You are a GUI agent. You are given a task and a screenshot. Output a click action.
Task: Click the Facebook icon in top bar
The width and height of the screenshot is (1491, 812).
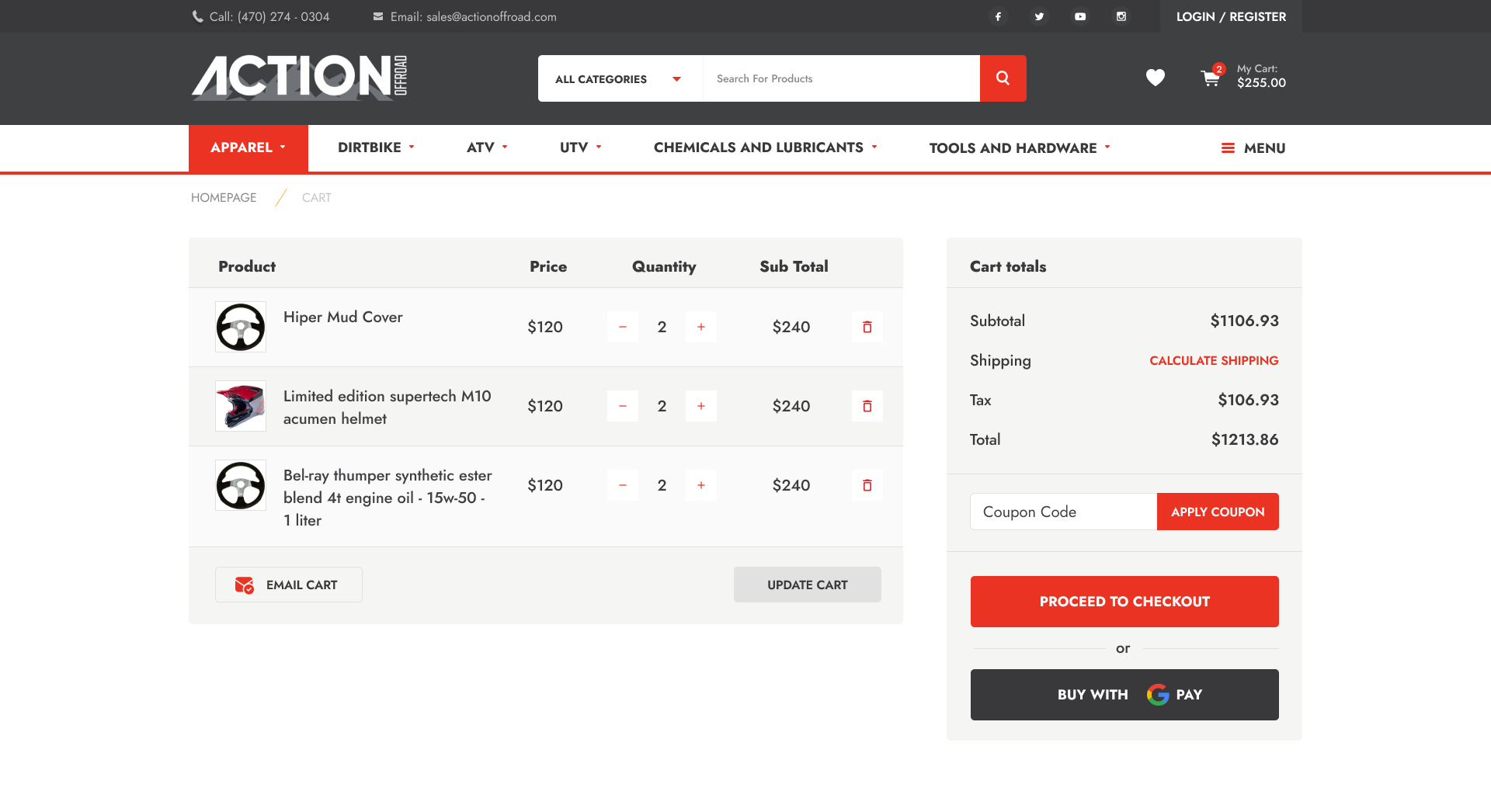[998, 16]
